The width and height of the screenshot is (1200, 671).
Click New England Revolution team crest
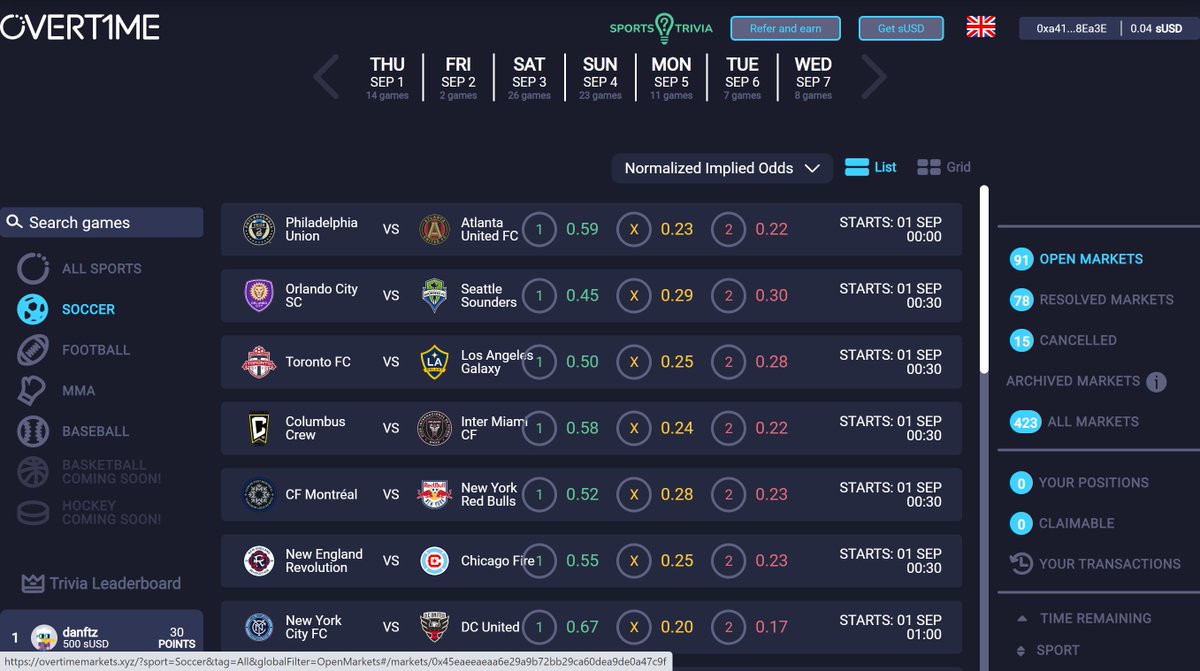259,561
